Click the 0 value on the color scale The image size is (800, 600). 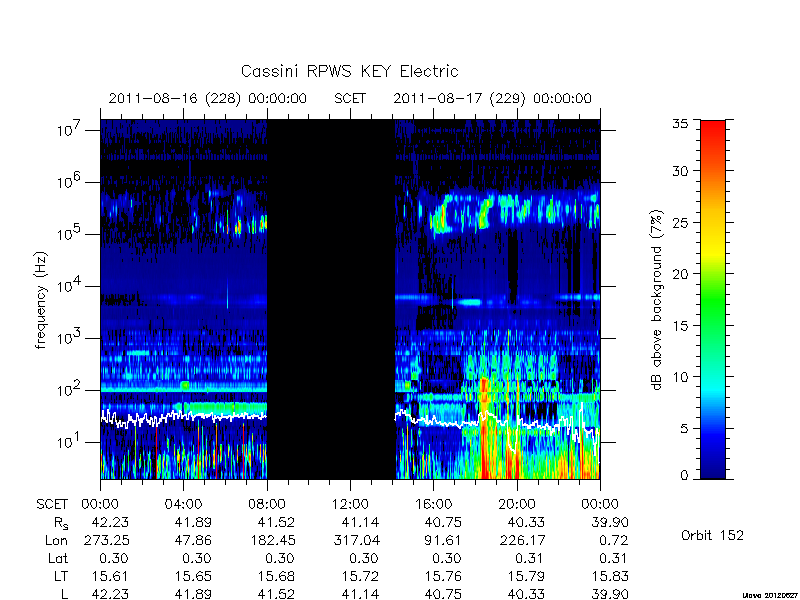684,475
